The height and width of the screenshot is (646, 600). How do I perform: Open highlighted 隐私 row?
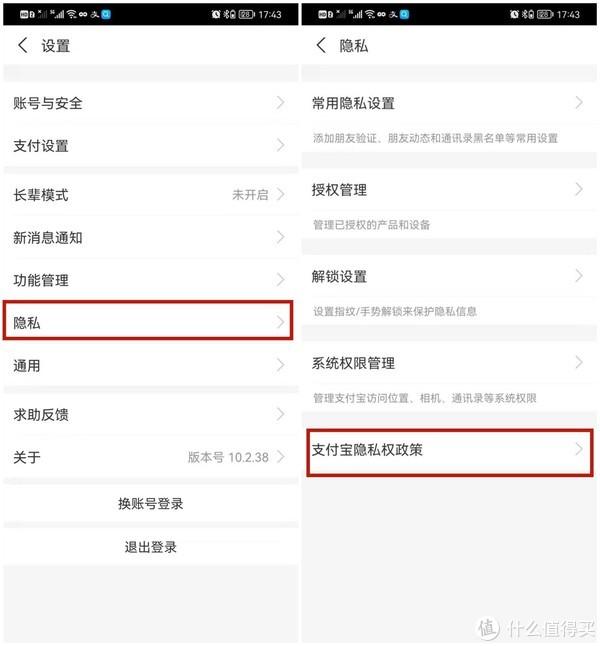point(148,321)
